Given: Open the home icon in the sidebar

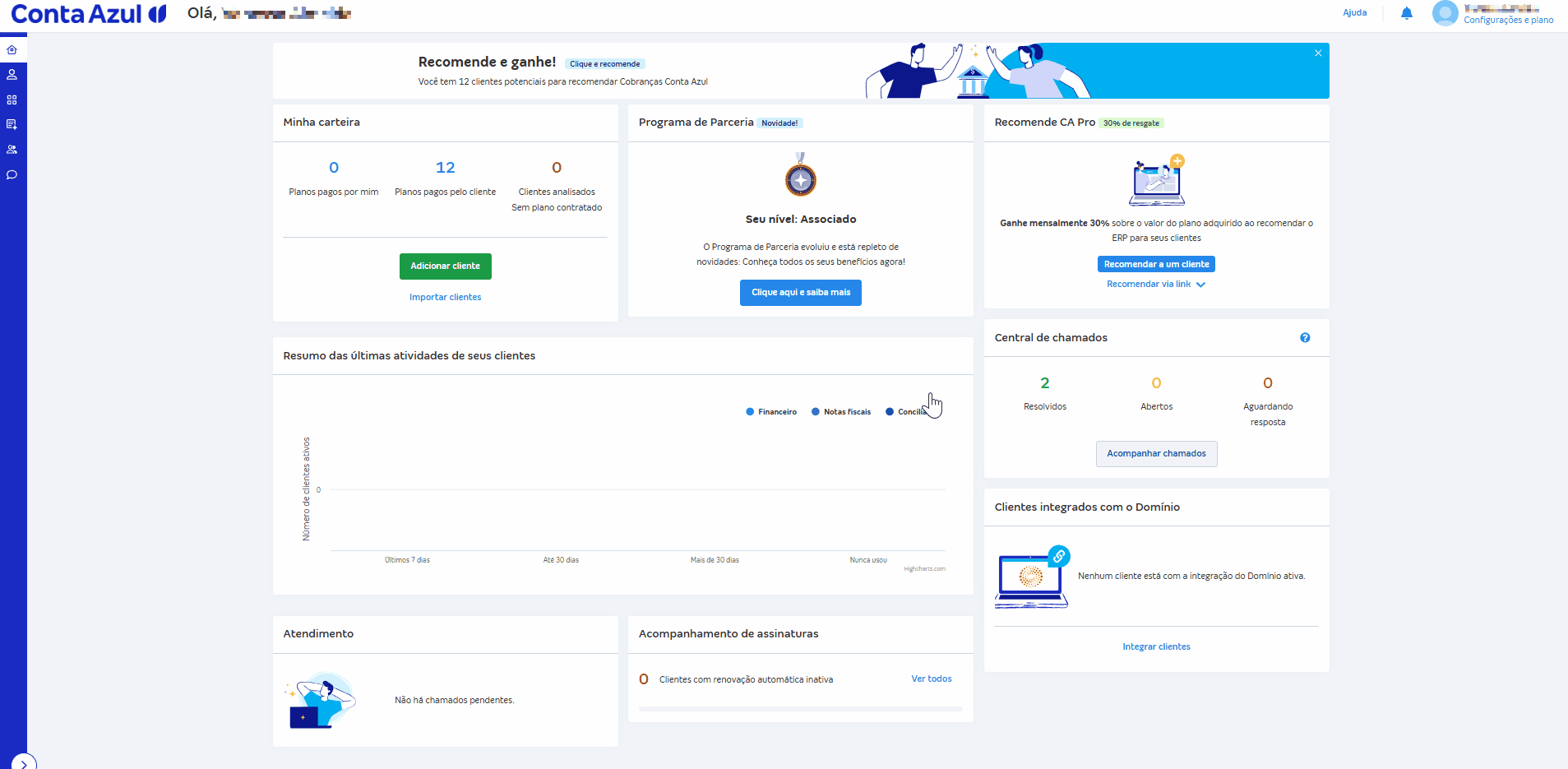Looking at the screenshot, I should click(x=12, y=50).
